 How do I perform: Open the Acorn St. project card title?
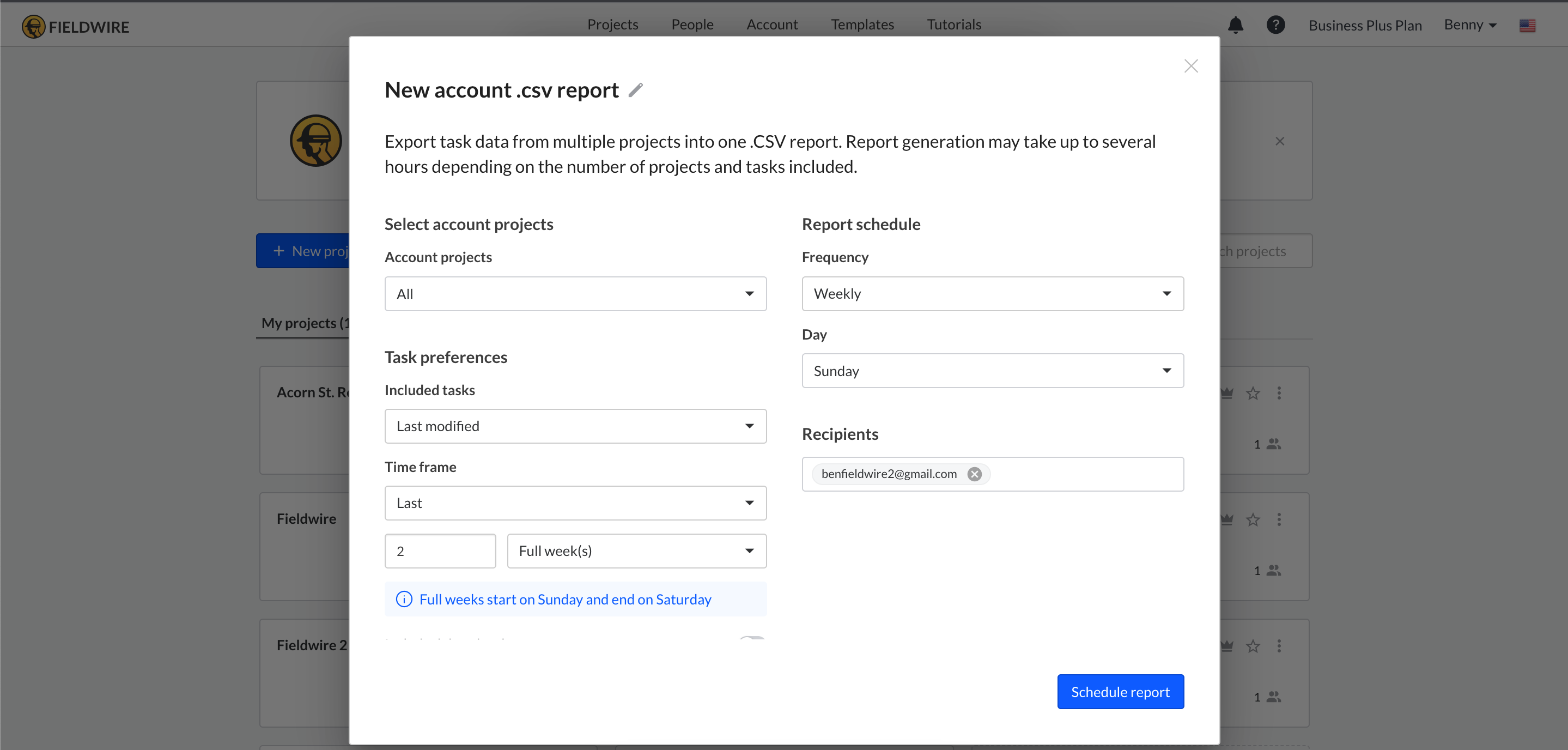(x=313, y=392)
